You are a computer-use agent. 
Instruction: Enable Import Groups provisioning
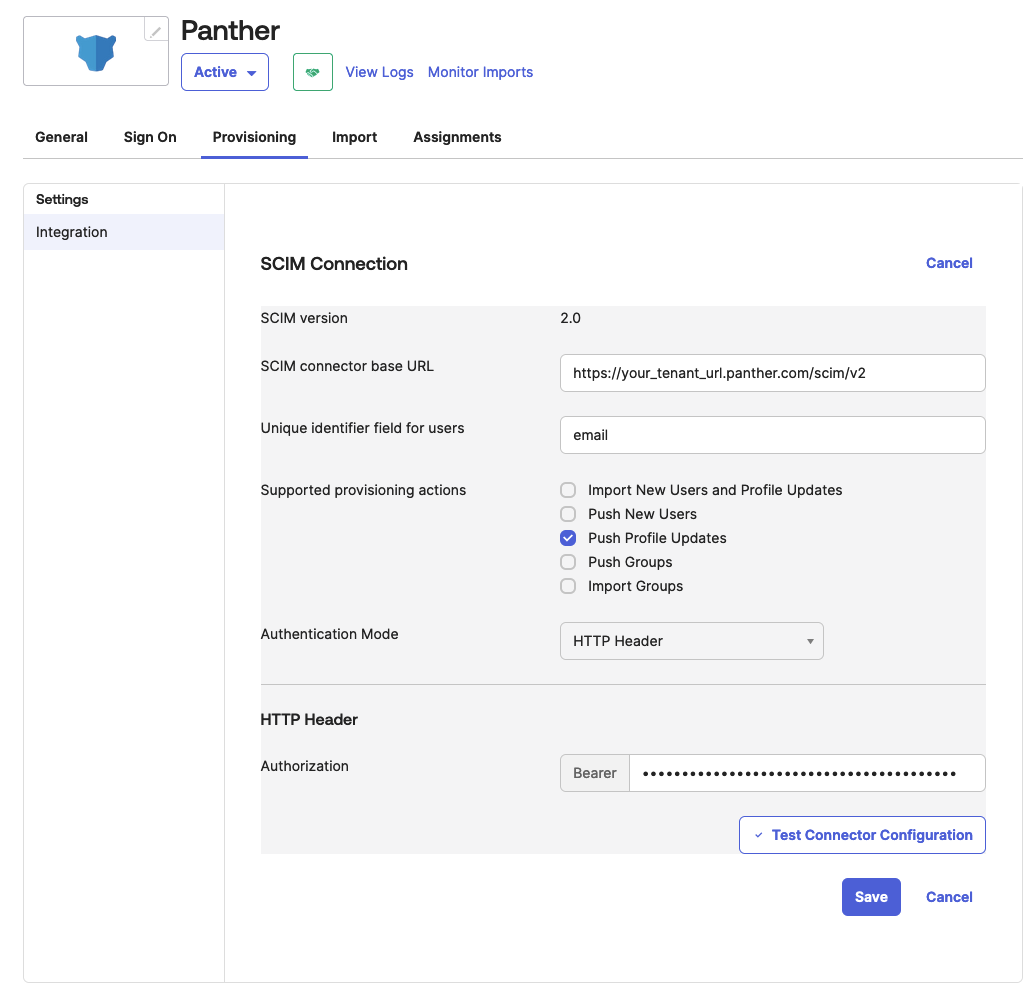point(568,586)
